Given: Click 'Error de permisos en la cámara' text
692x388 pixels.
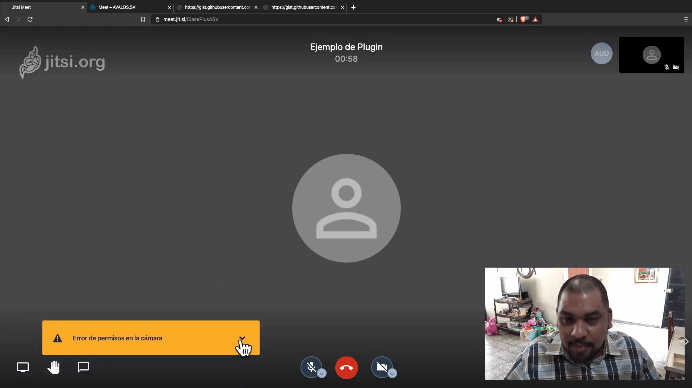Looking at the screenshot, I should [117, 338].
